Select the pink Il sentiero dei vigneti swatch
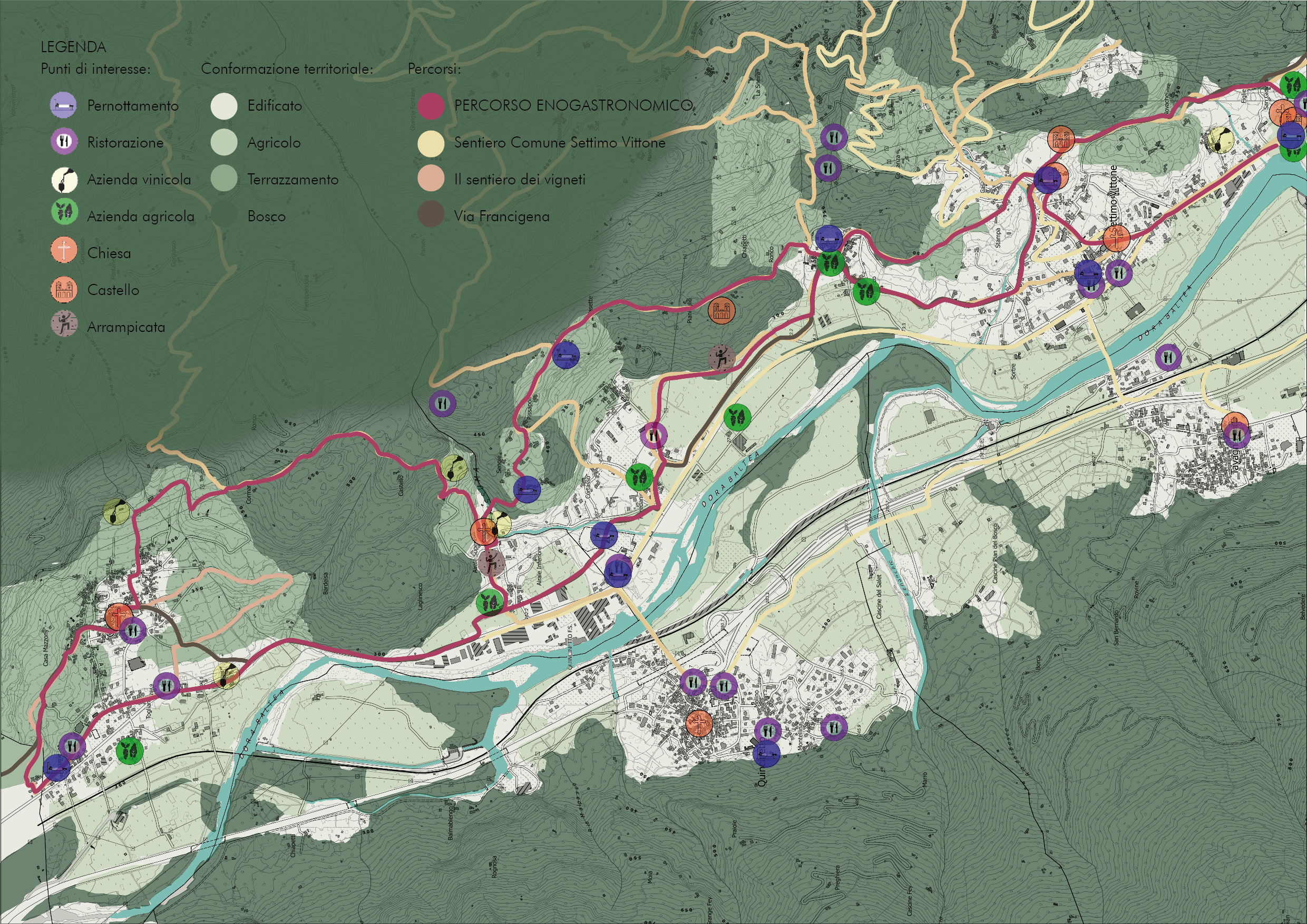Viewport: 1307px width, 924px height. pos(431,179)
